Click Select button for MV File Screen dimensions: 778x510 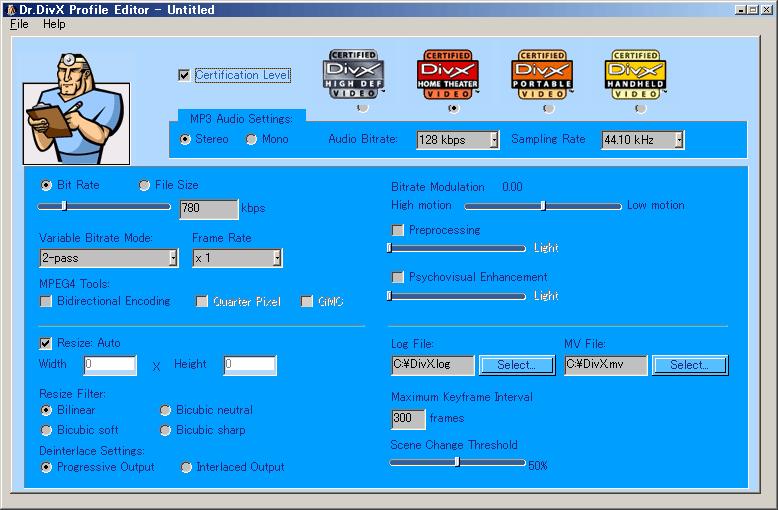tap(690, 365)
